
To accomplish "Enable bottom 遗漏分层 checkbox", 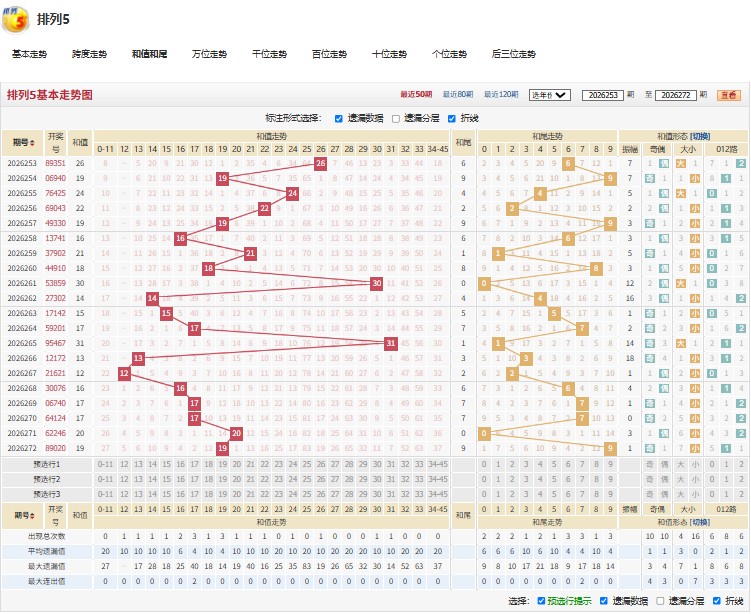I will (660, 601).
